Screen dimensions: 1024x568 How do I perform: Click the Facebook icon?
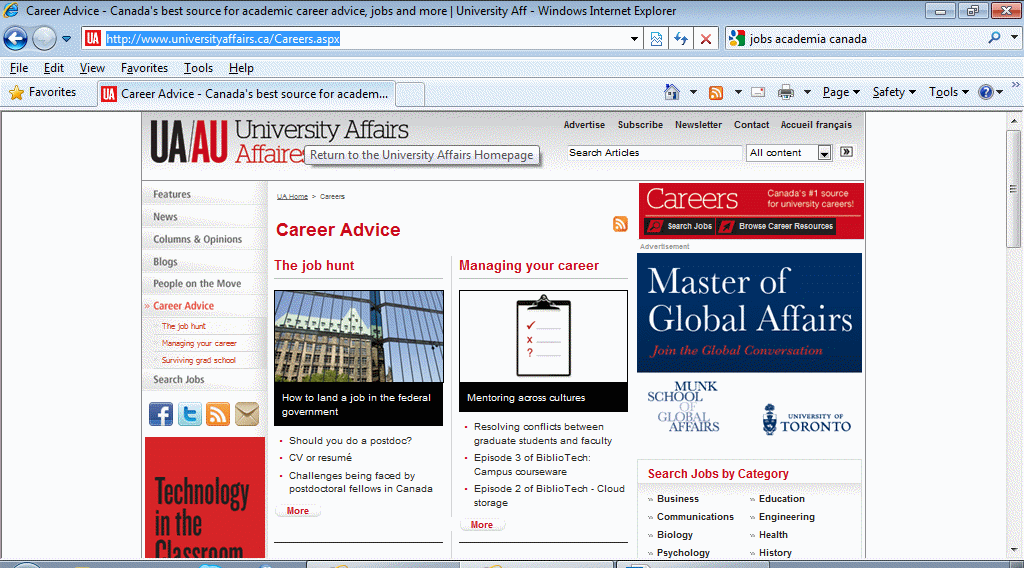point(161,414)
